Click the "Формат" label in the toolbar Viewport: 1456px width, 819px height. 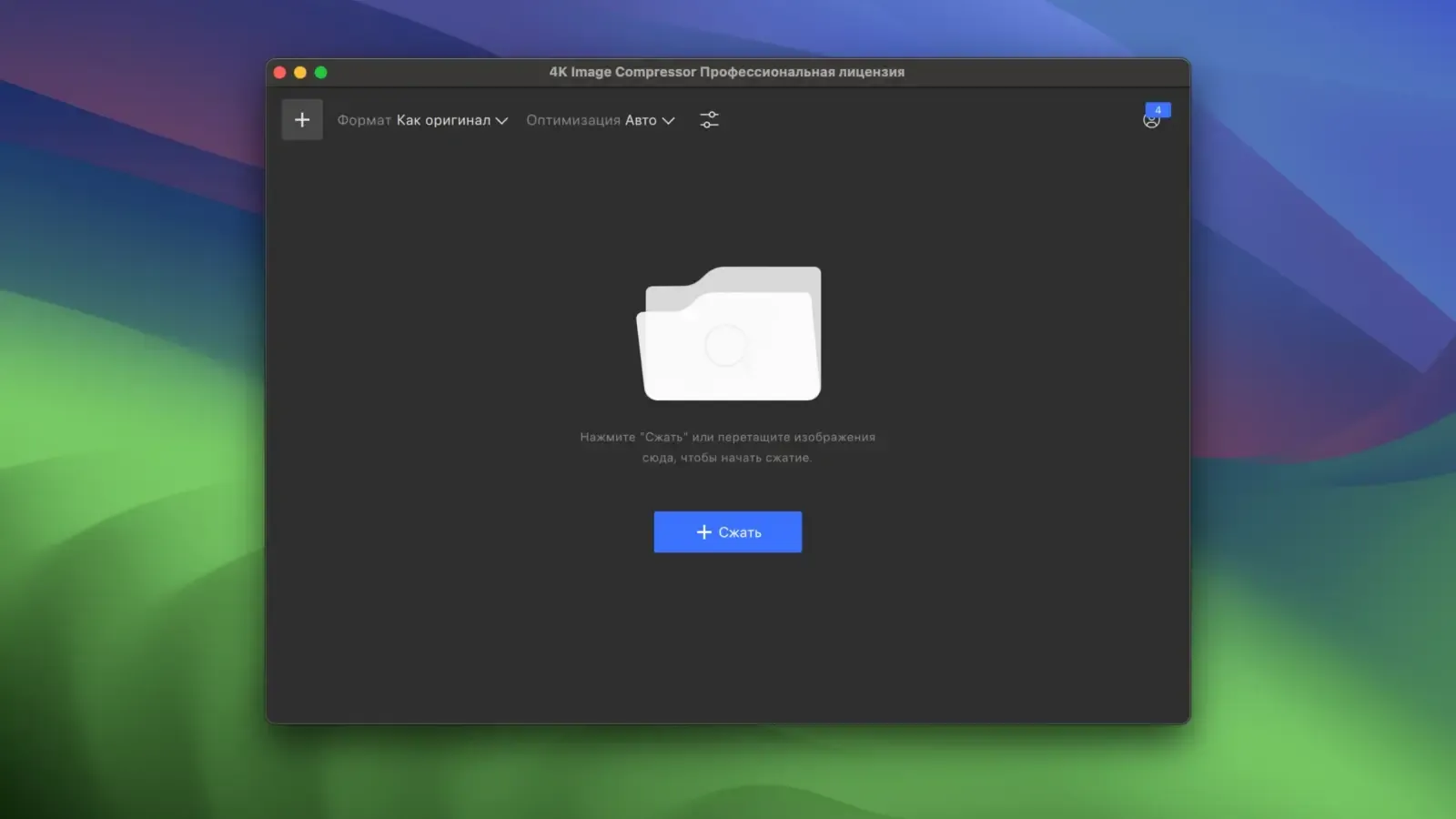coord(364,120)
